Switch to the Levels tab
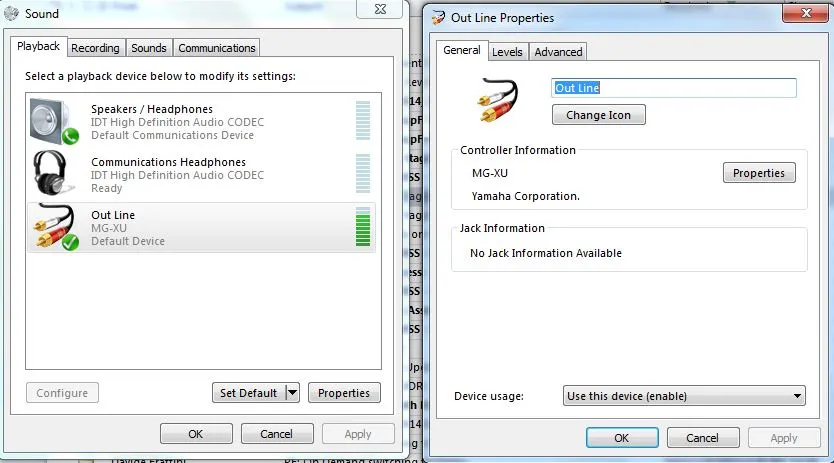834x463 pixels. coord(507,52)
